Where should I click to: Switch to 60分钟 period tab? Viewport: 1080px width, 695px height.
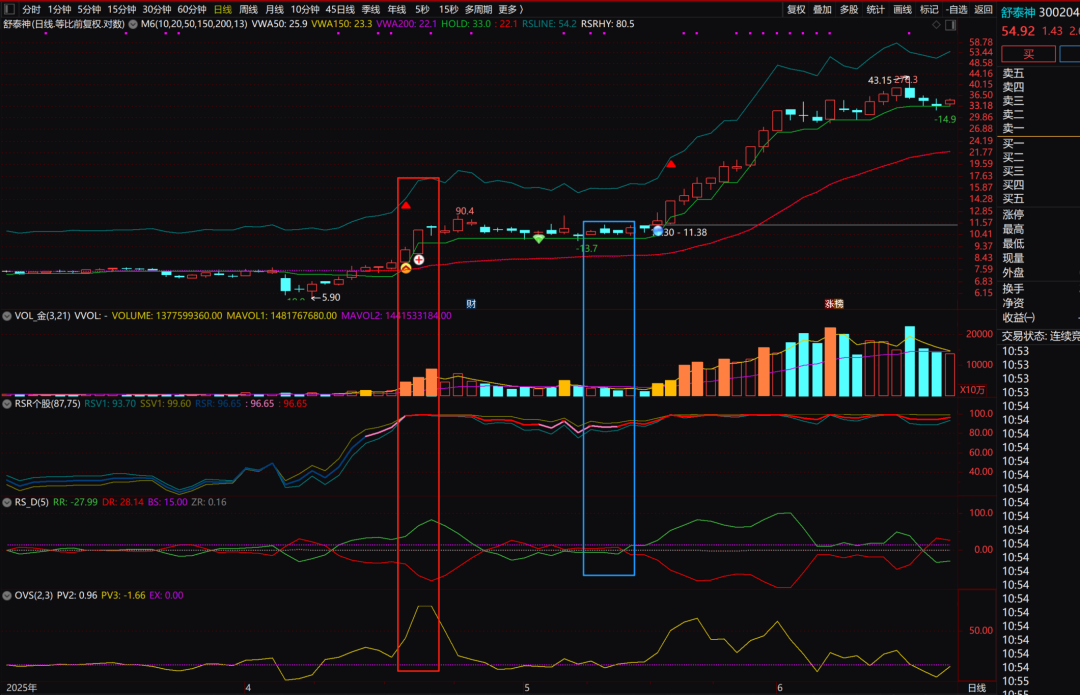[x=191, y=10]
